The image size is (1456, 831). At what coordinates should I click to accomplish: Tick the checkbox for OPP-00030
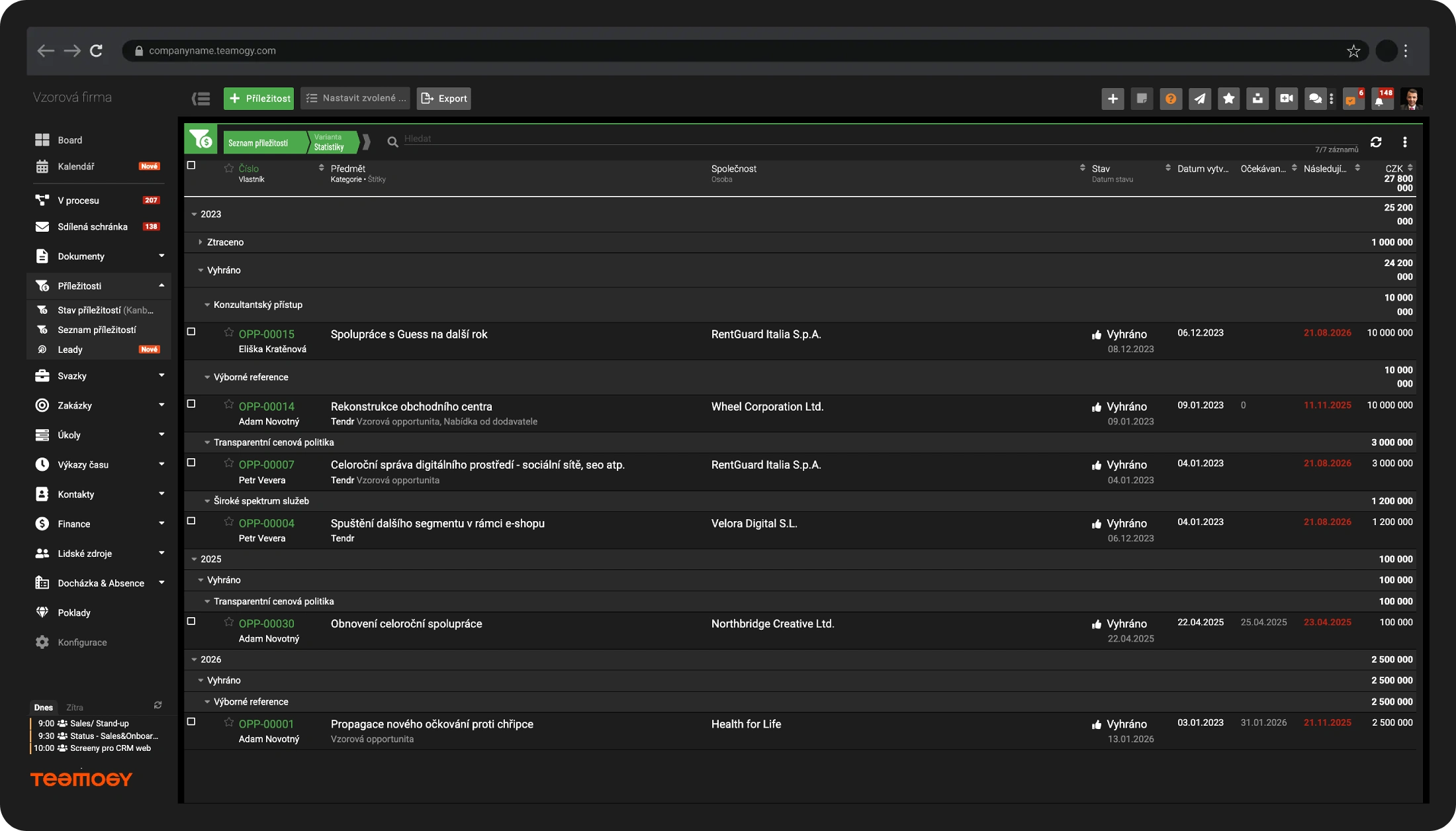(x=191, y=622)
